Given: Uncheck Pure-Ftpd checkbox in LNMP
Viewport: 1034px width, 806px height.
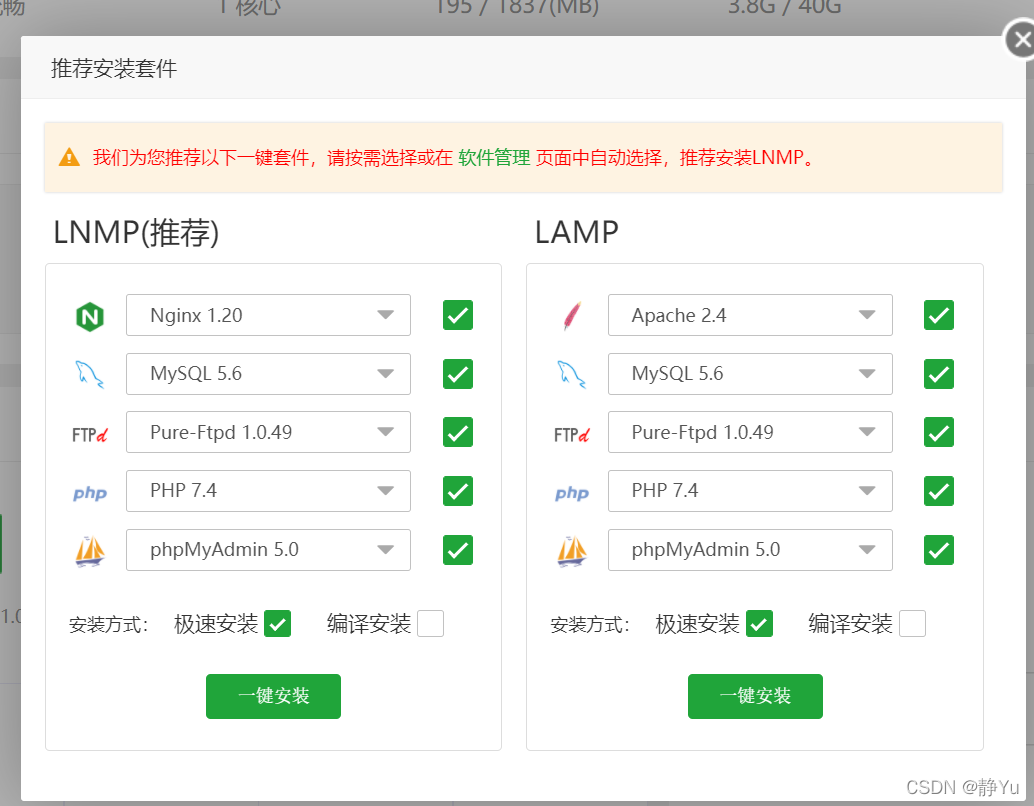Looking at the screenshot, I should point(458,432).
